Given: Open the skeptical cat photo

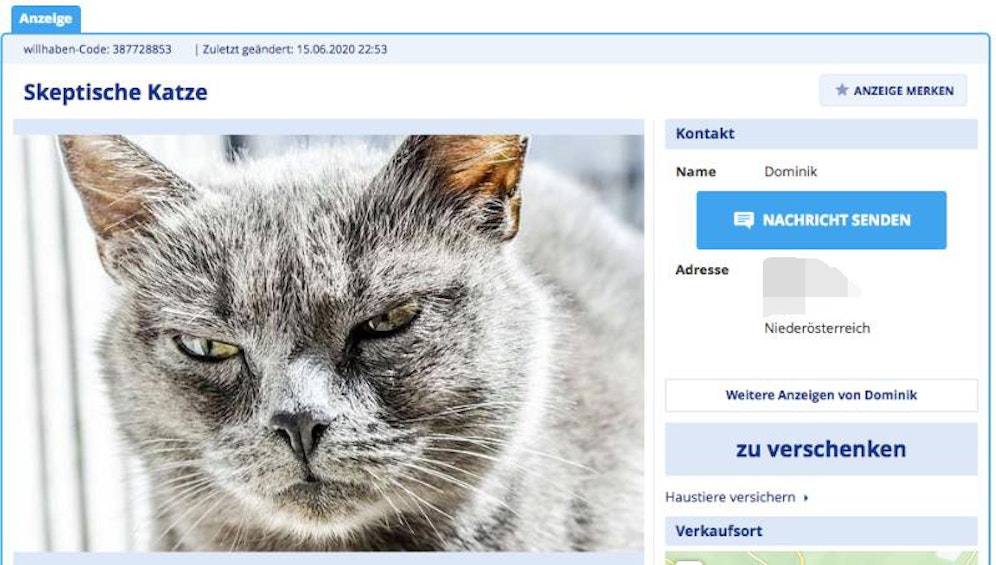Looking at the screenshot, I should click(x=328, y=342).
